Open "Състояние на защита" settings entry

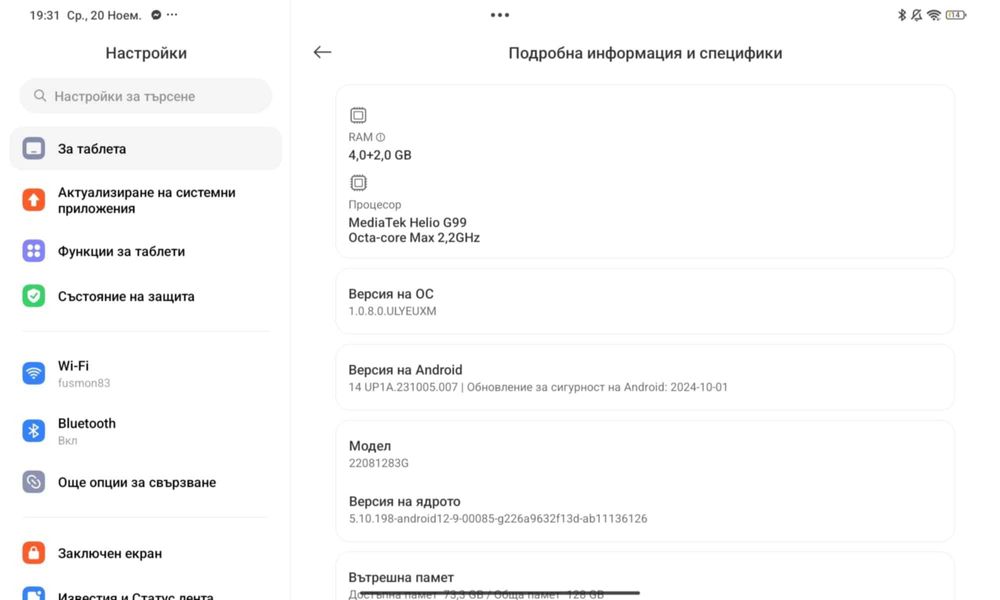click(126, 296)
